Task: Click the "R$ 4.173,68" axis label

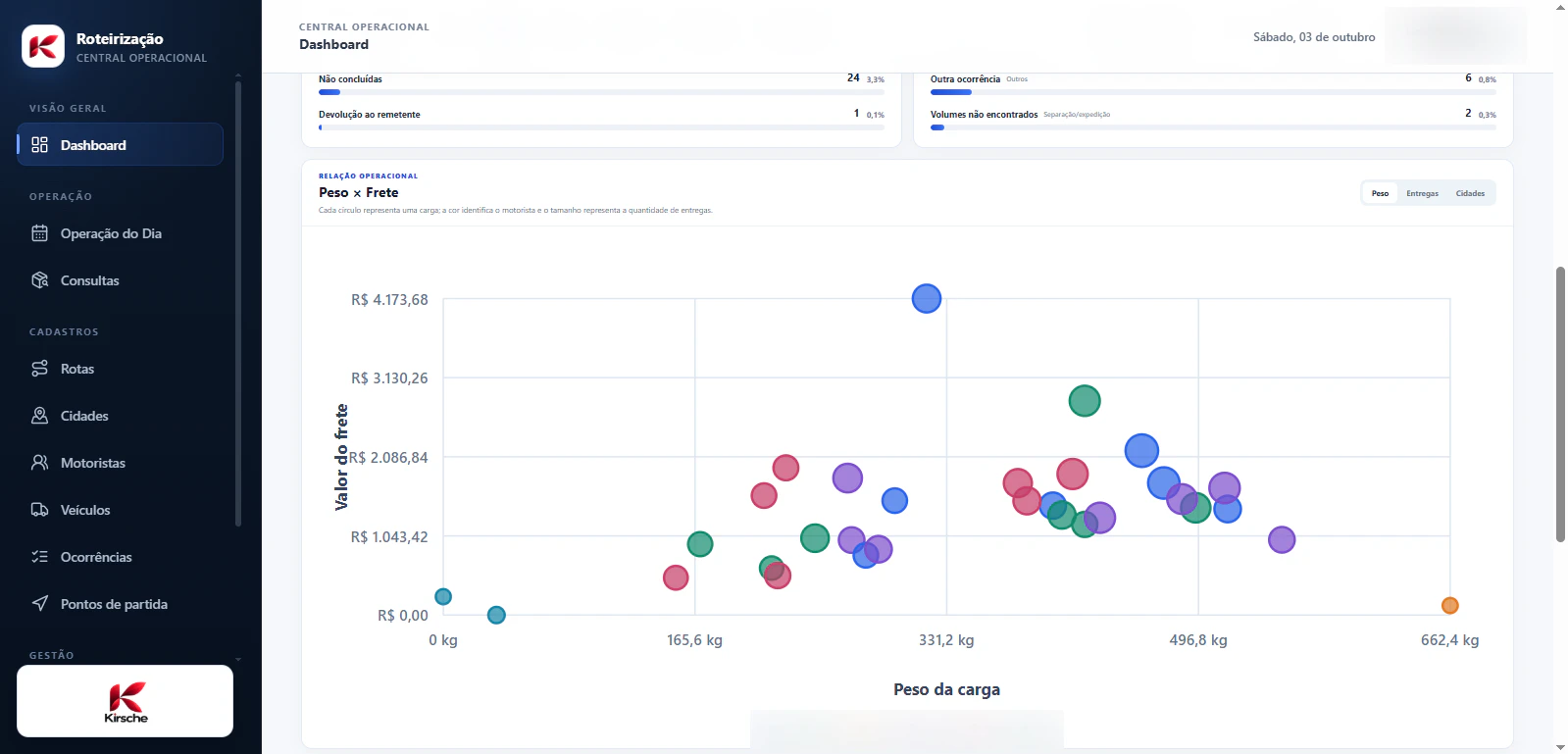Action: pyautogui.click(x=389, y=300)
